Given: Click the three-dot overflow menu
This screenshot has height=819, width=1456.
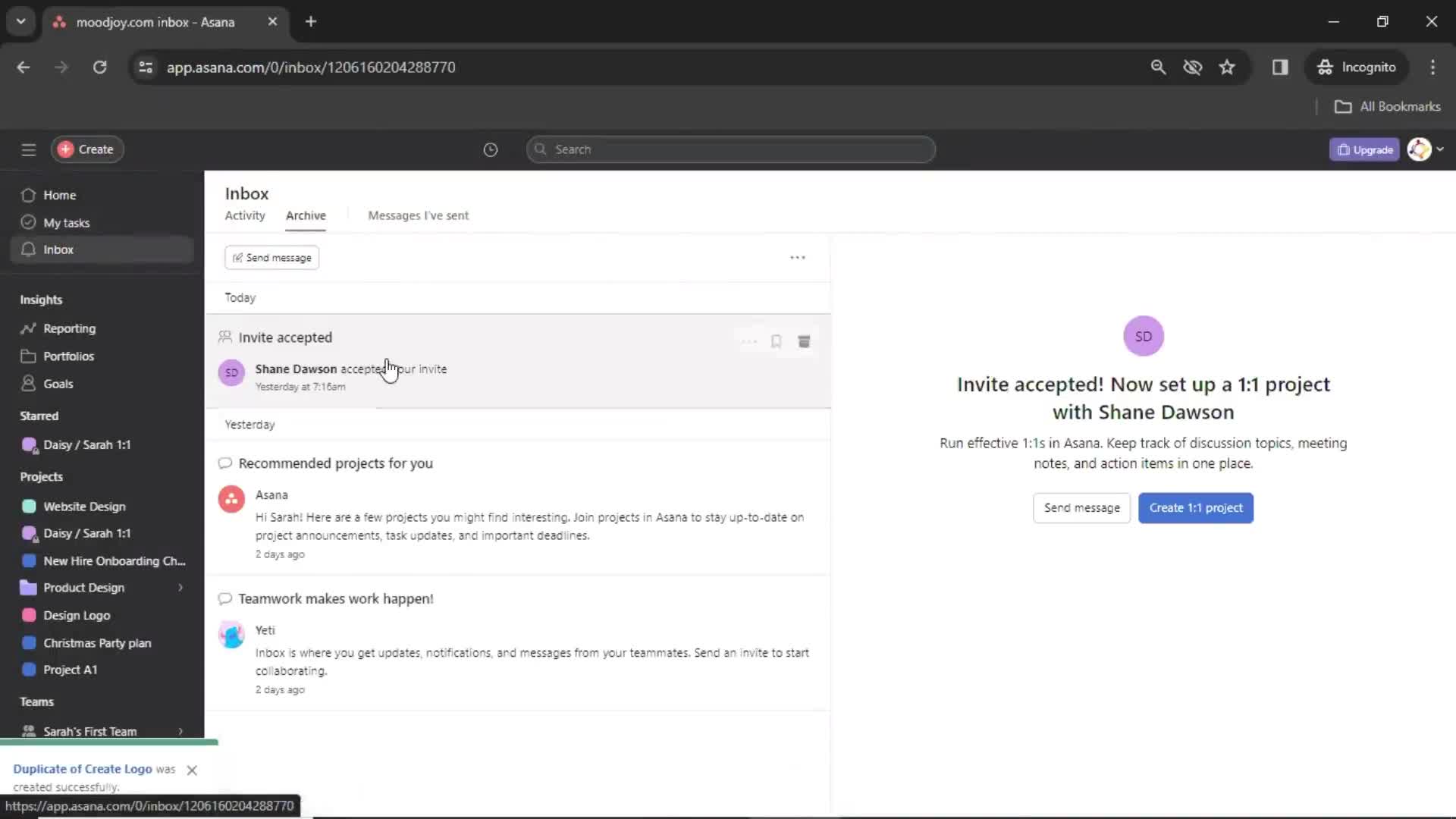Looking at the screenshot, I should (797, 257).
